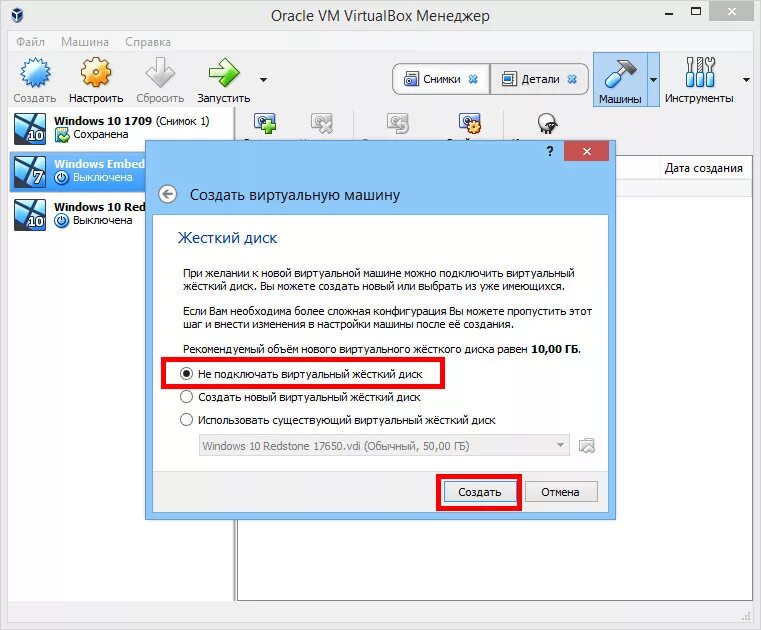Select Использовать существующий виртуальный жёсткий диск
761x630 pixels.
coord(338,420)
